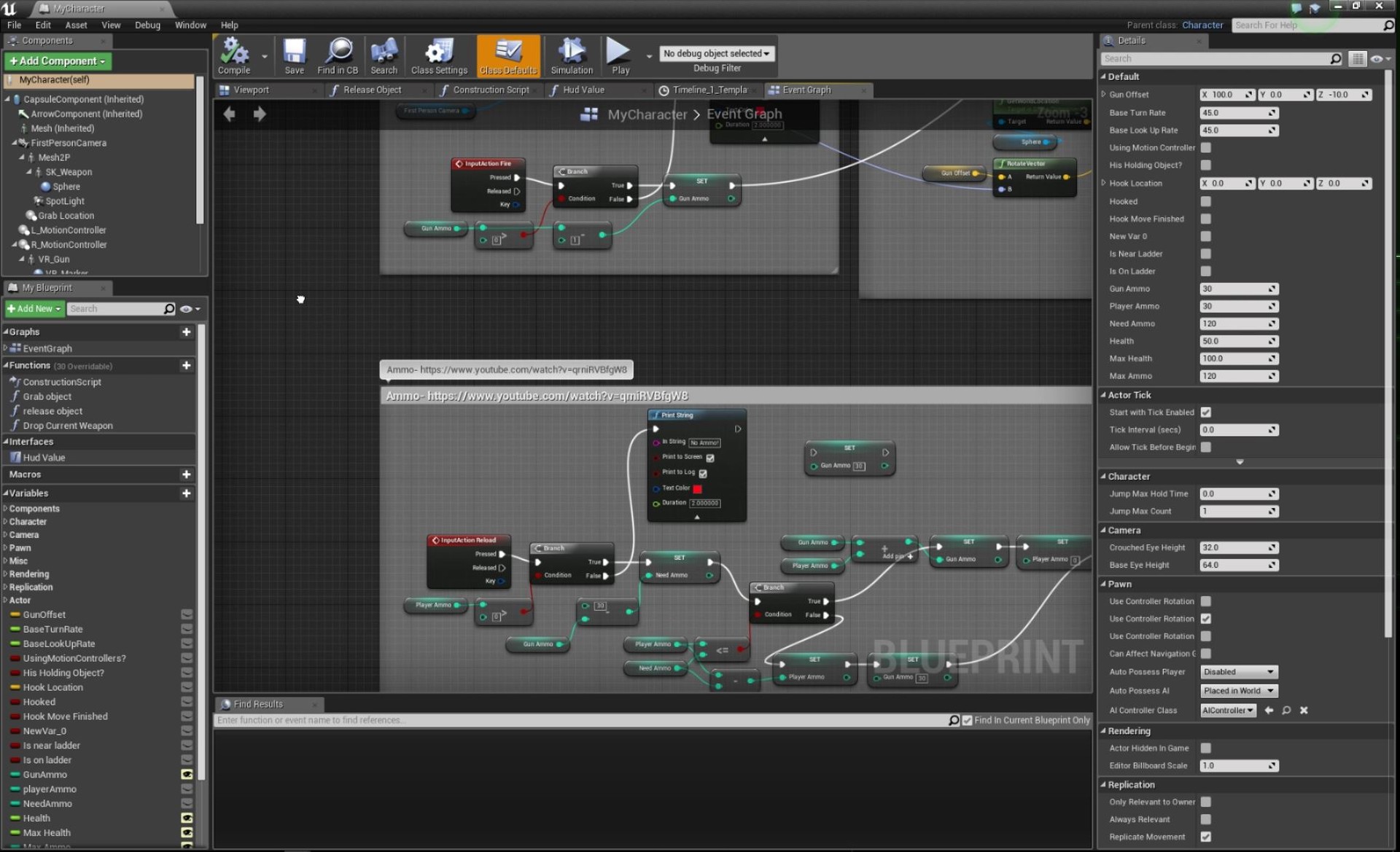Start a Simulation
Screen dimensions: 1400x852
pos(571,55)
